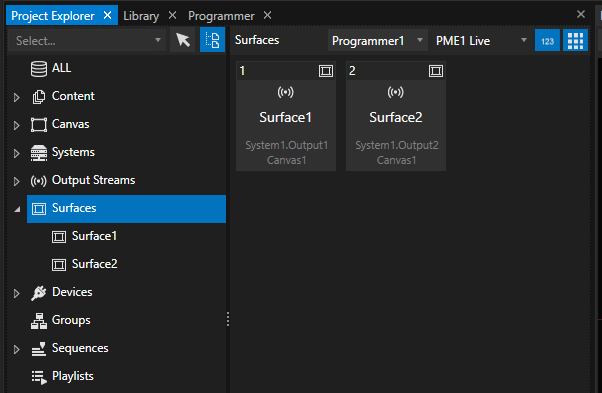Expand the Content tree node
The image size is (602, 393).
tap(17, 97)
